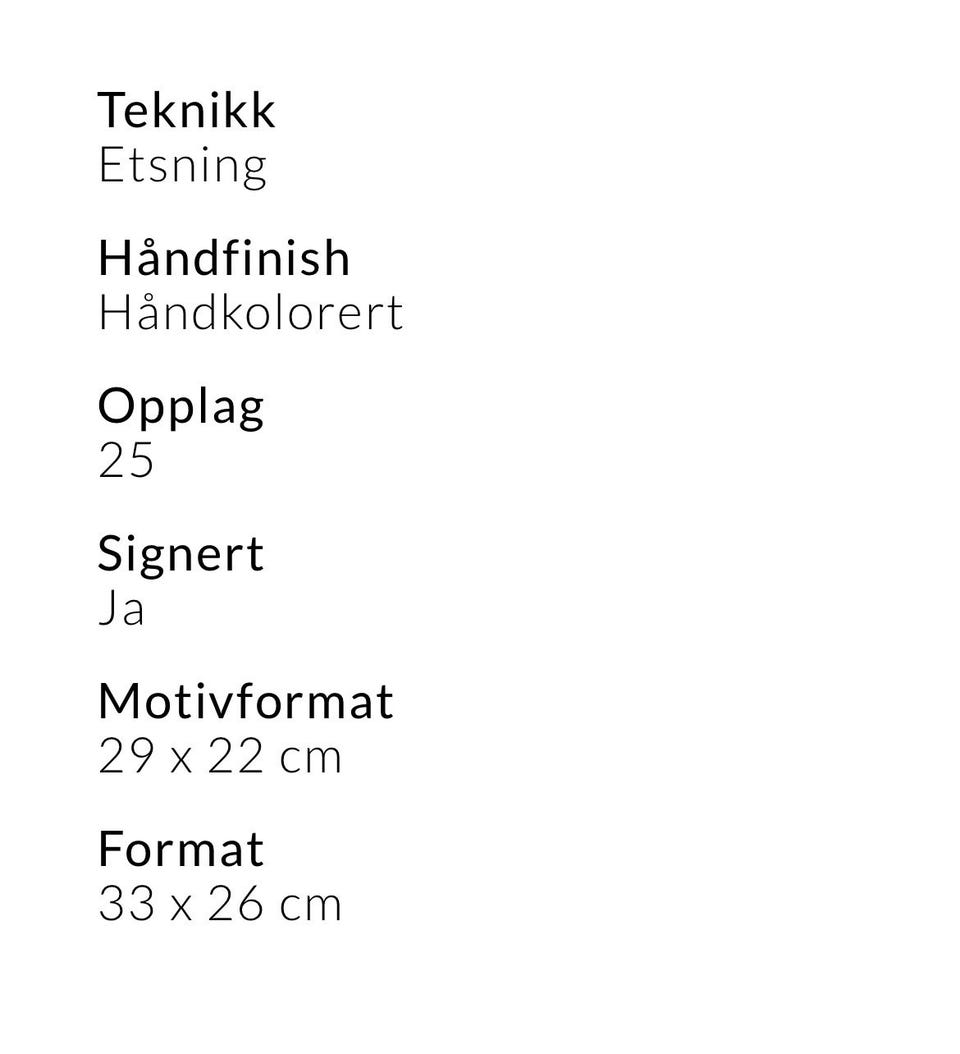Select the Ja value under Signert
Screen dimensions: 960x1054
[122, 608]
